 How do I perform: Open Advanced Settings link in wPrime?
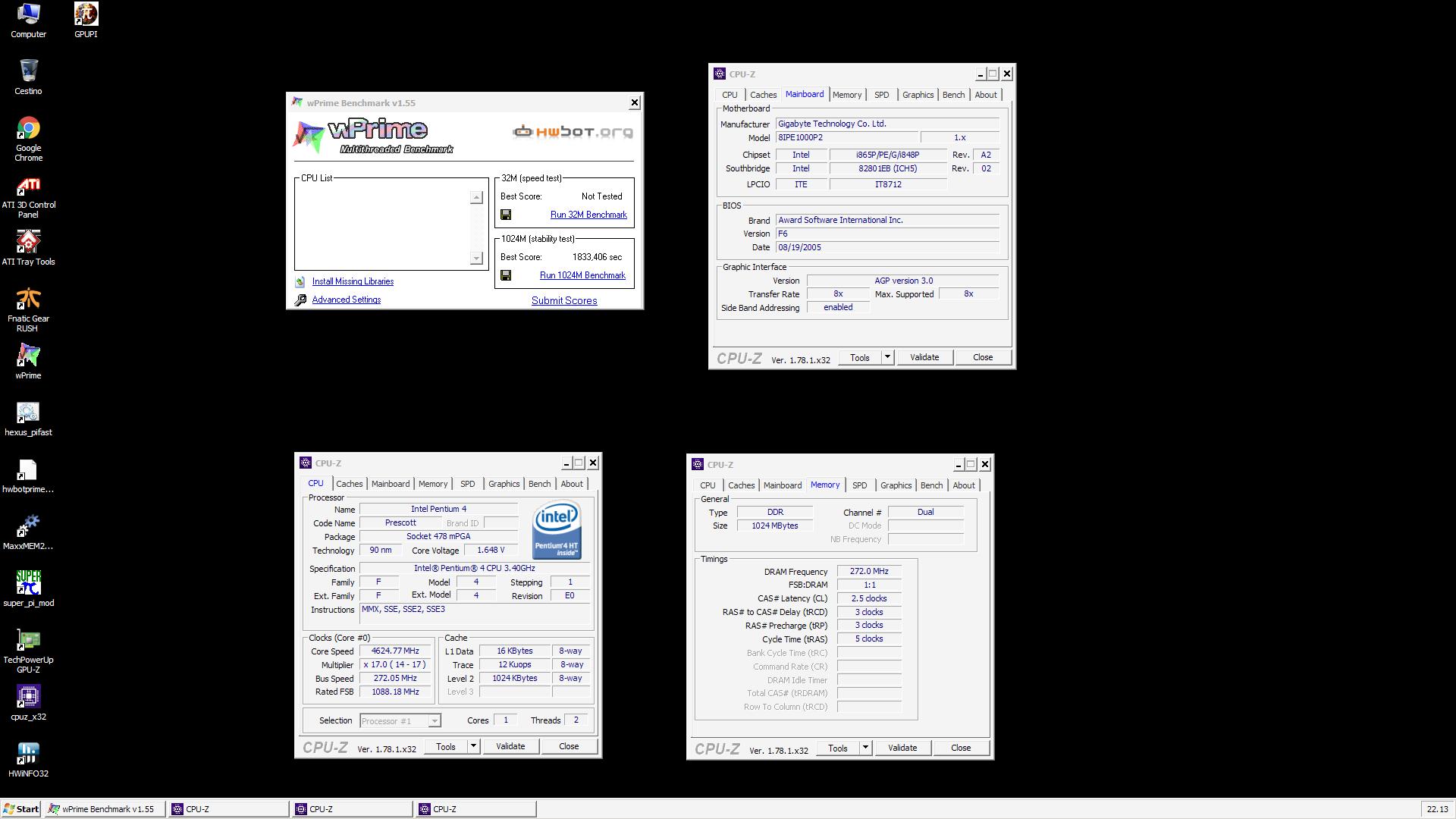347,300
